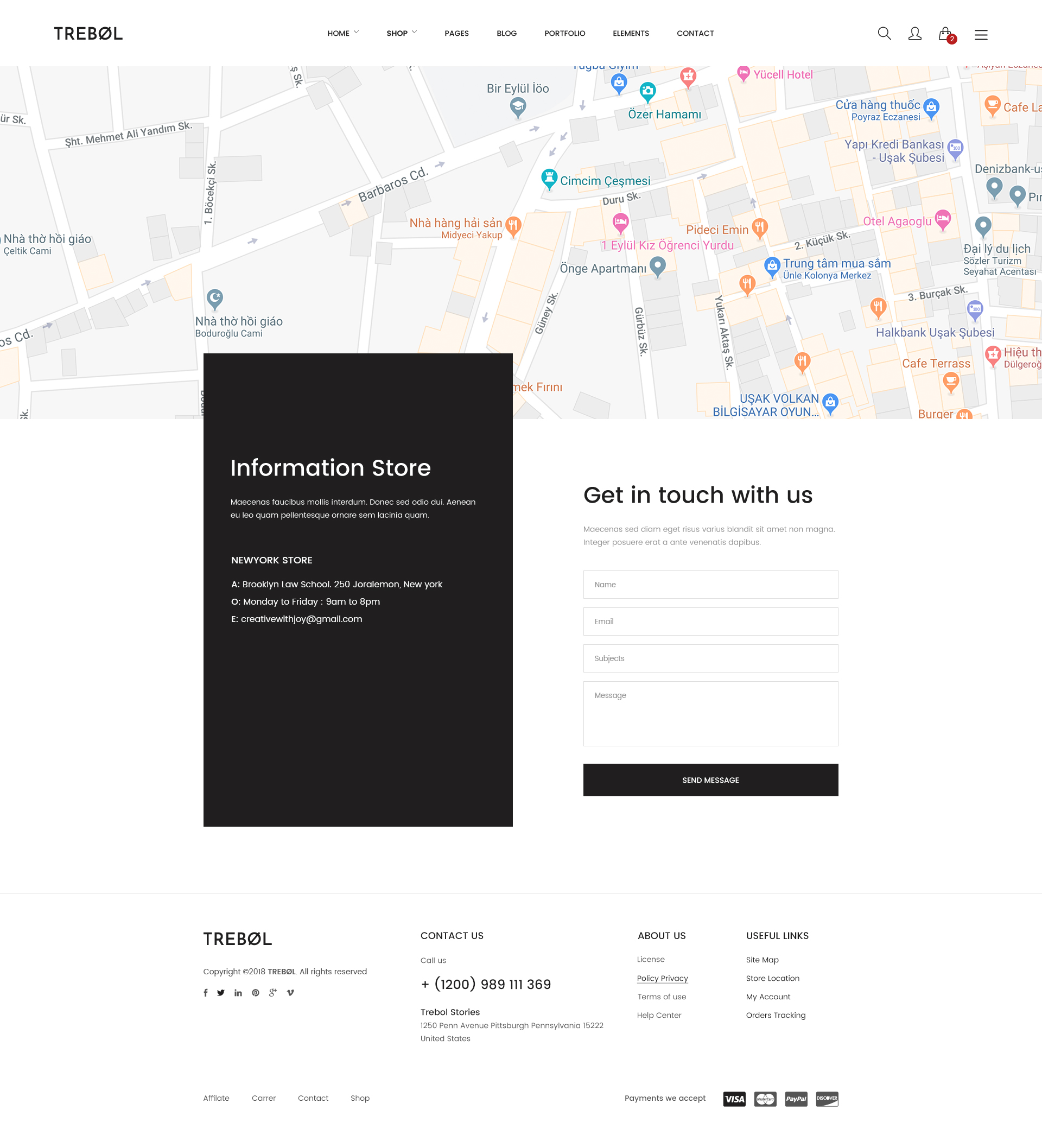This screenshot has height=1148, width=1042.
Task: Open the PORTFOLIO menu item
Action: (x=564, y=33)
